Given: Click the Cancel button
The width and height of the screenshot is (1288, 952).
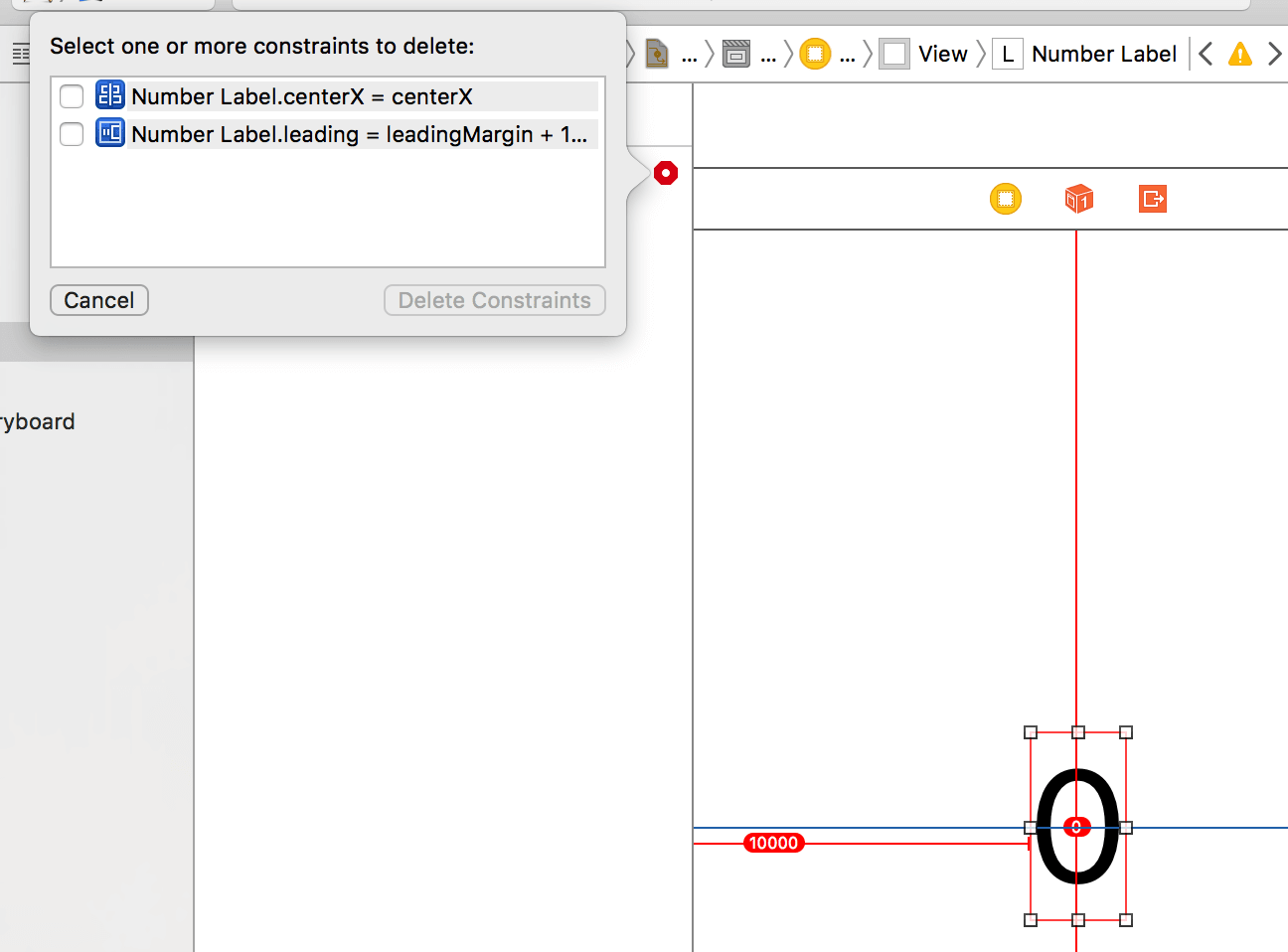Looking at the screenshot, I should [x=99, y=300].
